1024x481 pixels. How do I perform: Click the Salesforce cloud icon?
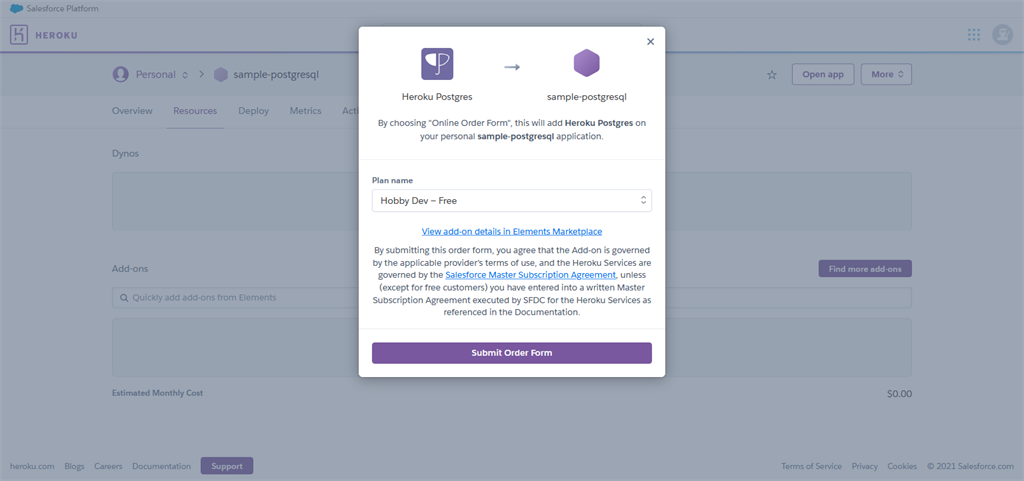tap(16, 8)
